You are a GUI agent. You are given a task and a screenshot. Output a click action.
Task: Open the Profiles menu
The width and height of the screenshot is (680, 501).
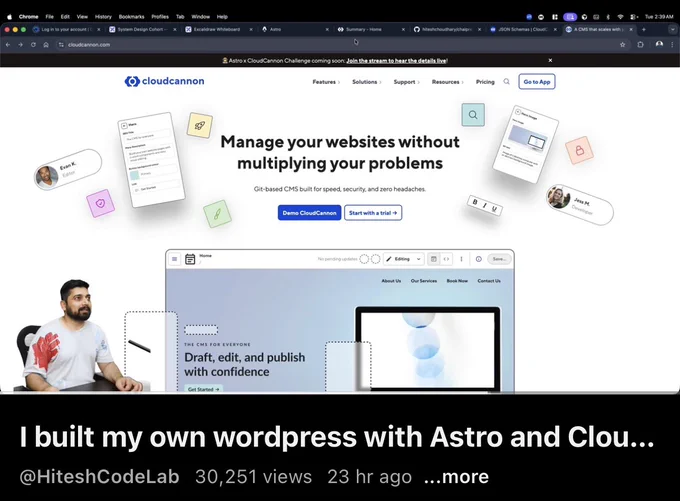(x=160, y=16)
